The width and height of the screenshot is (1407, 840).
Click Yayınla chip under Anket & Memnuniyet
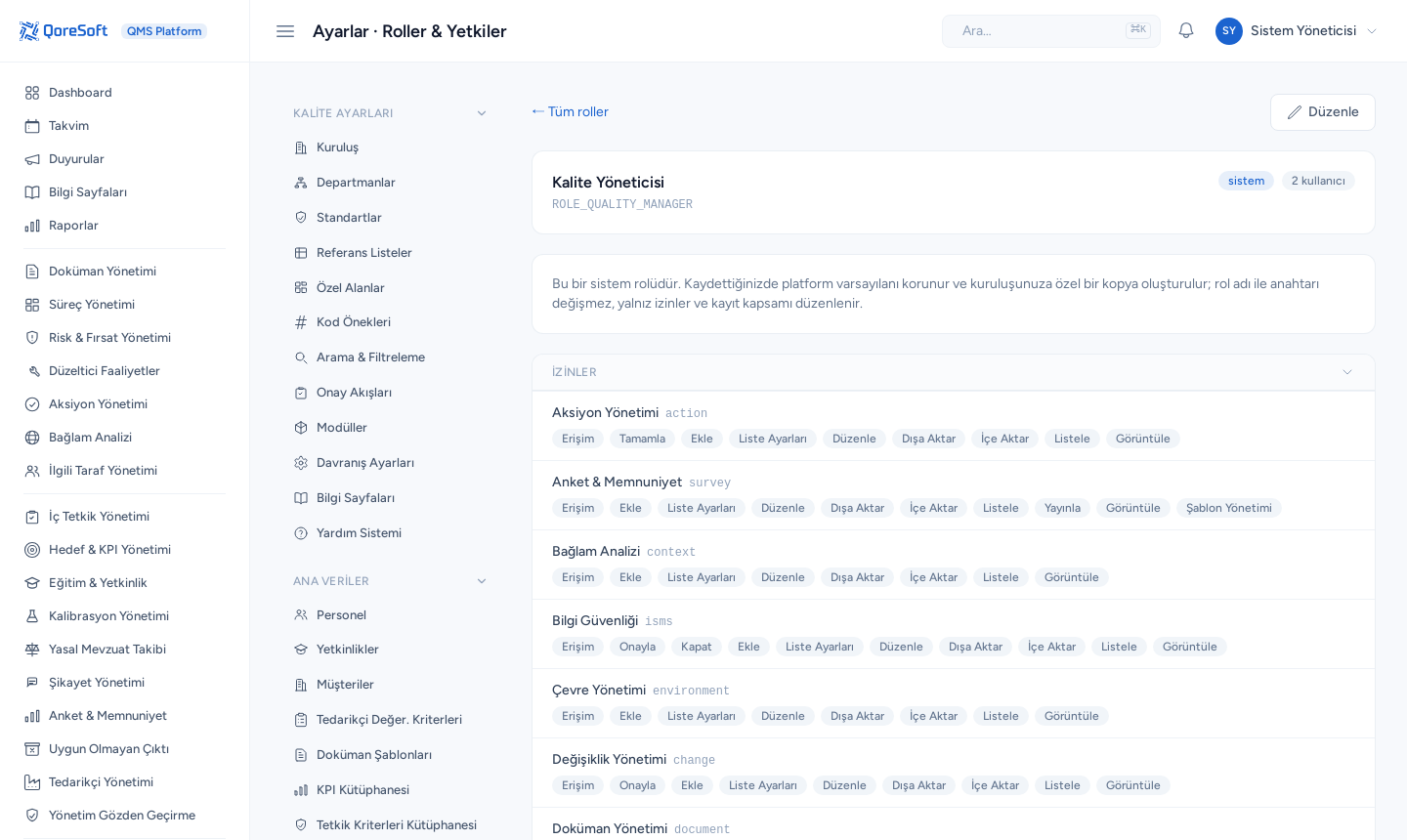tap(1062, 508)
